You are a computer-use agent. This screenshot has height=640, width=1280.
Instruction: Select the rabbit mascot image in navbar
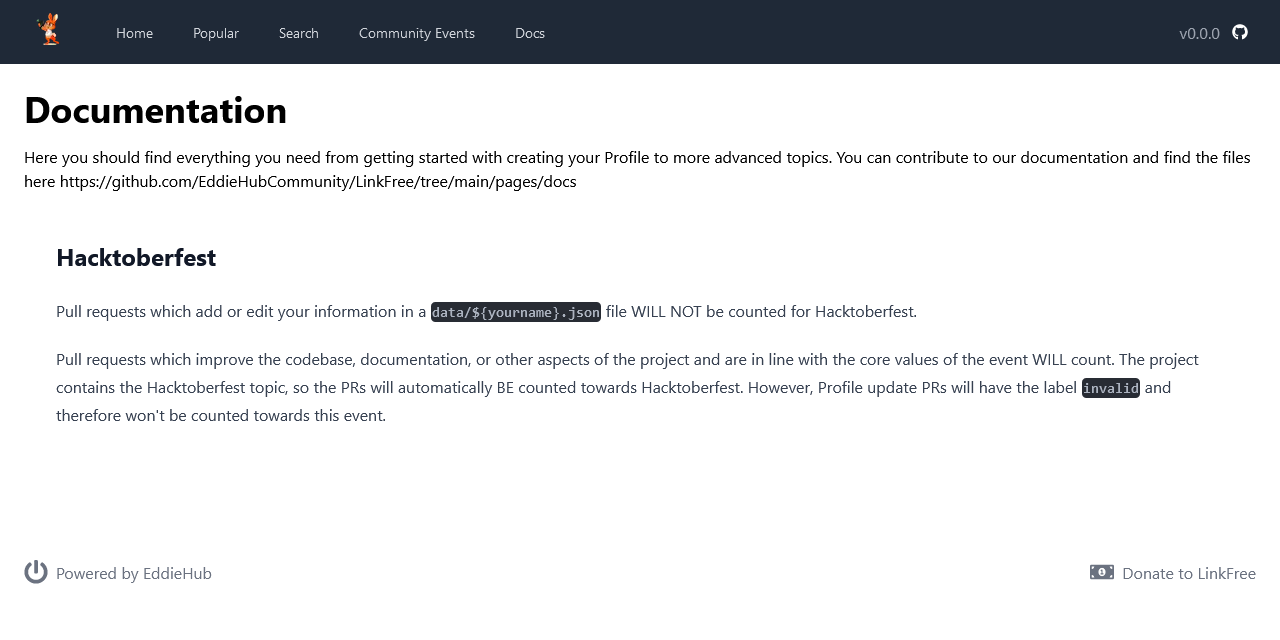click(49, 29)
